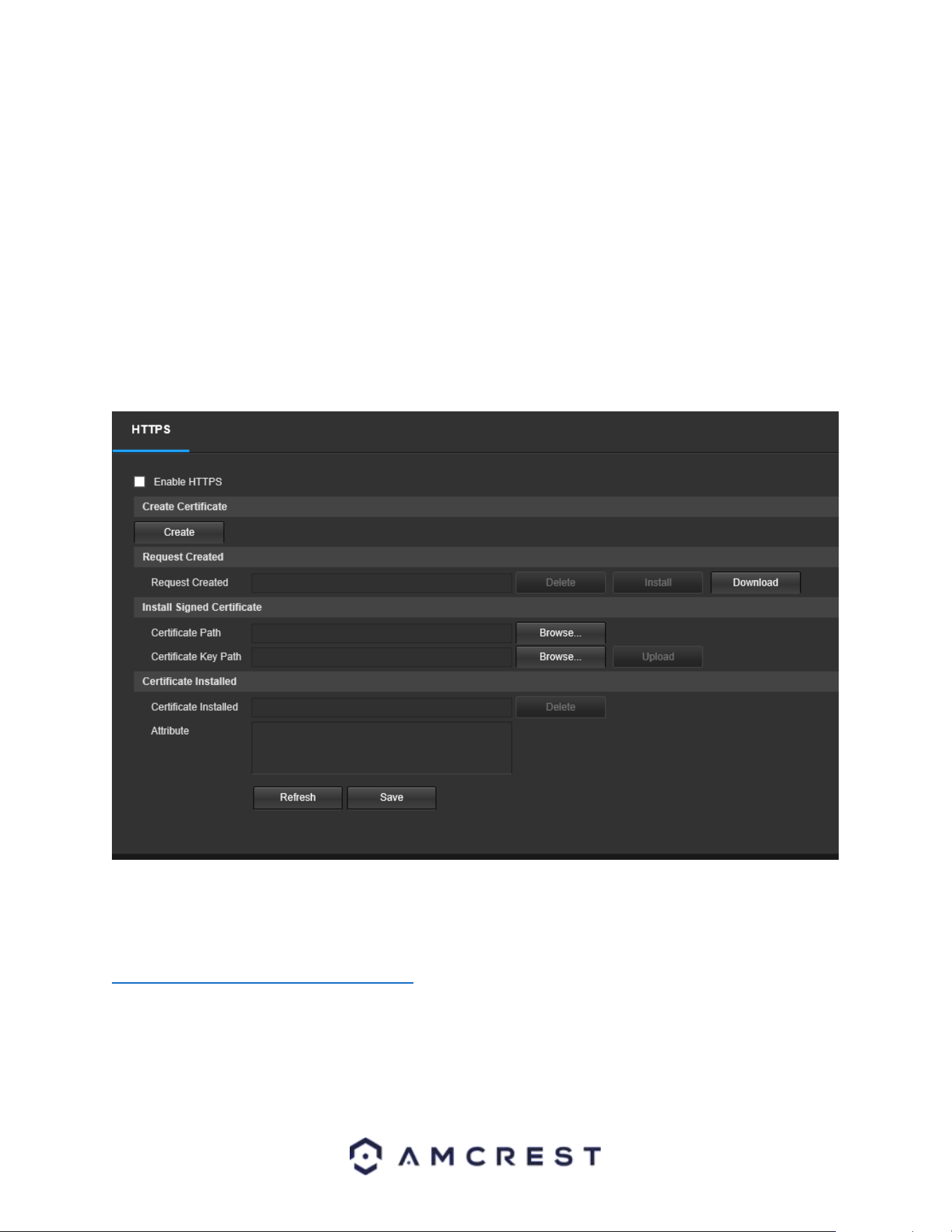
Task: Click the Request Created input field
Action: (382, 583)
